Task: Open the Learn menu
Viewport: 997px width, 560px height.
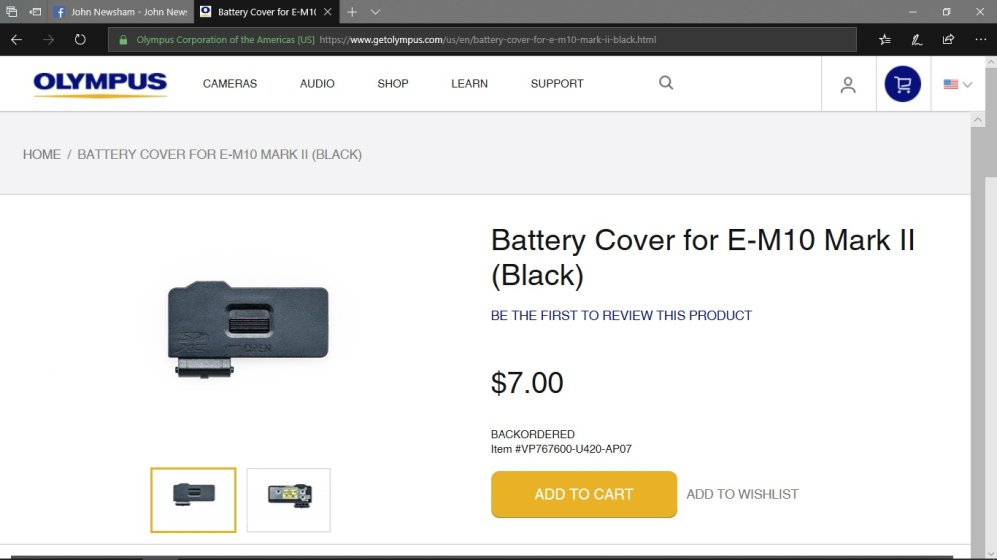Action: click(x=469, y=83)
